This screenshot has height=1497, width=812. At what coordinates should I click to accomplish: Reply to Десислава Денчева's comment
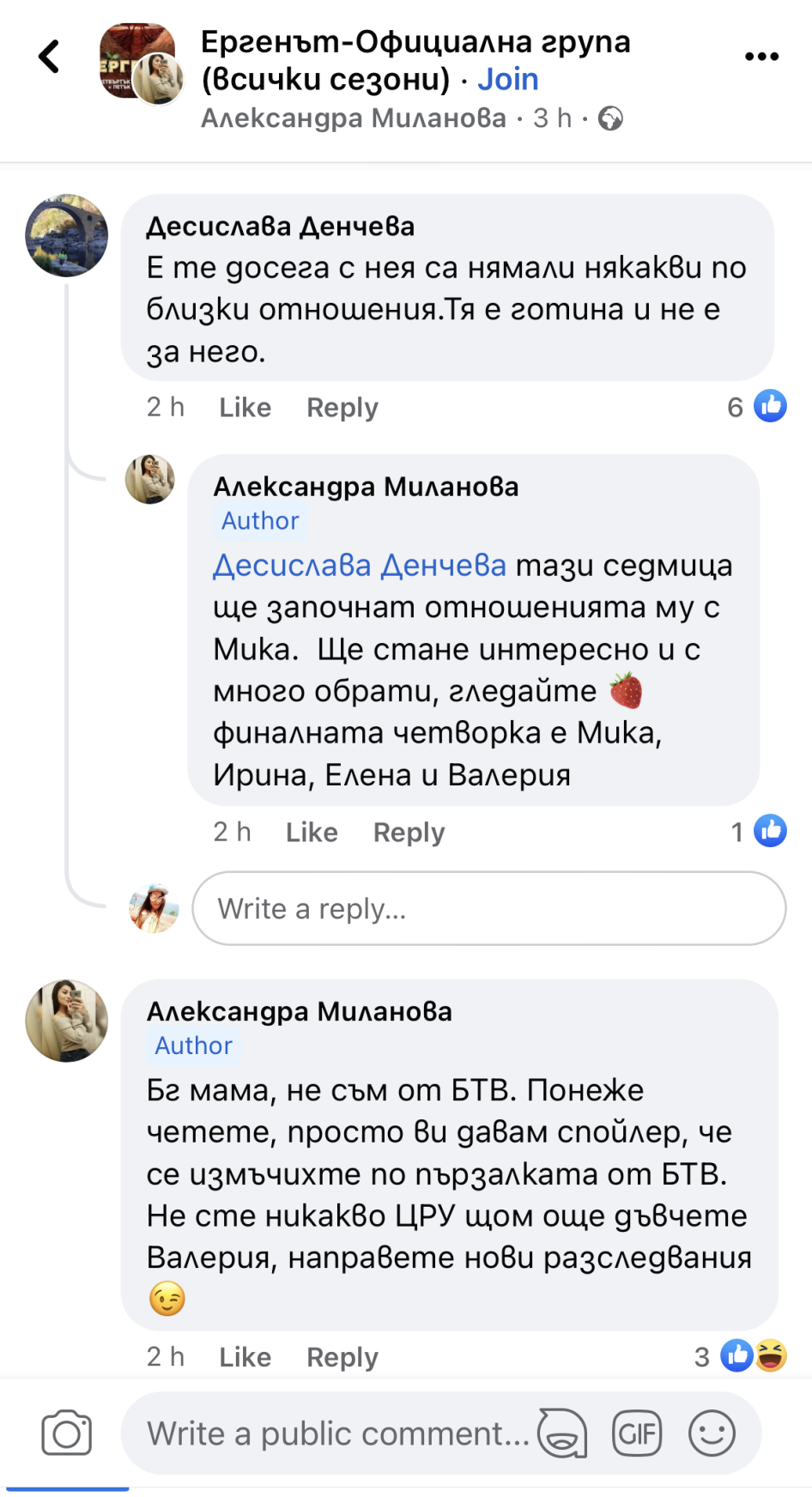[x=342, y=408]
